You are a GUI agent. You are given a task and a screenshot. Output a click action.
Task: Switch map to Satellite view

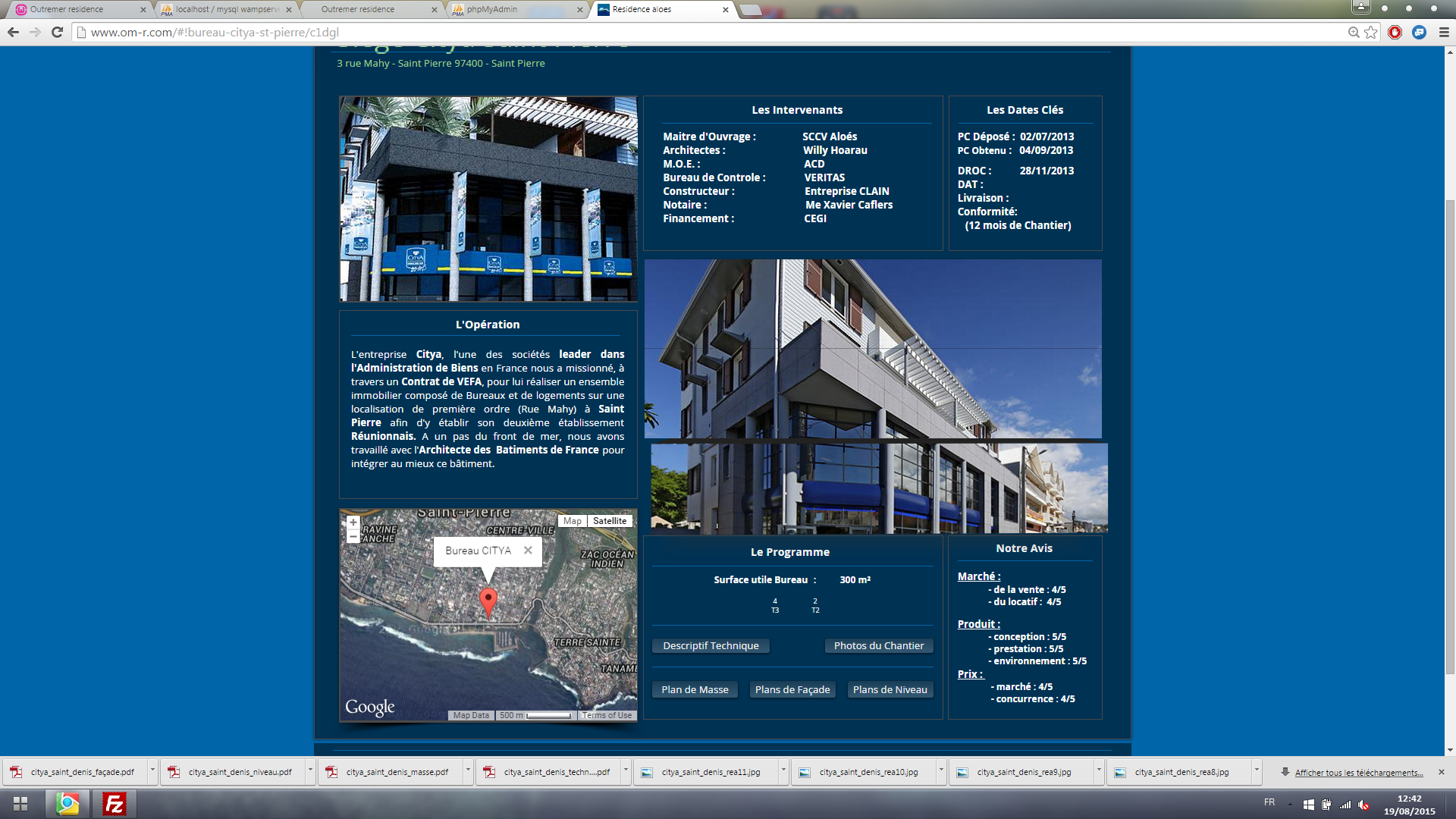tap(610, 521)
